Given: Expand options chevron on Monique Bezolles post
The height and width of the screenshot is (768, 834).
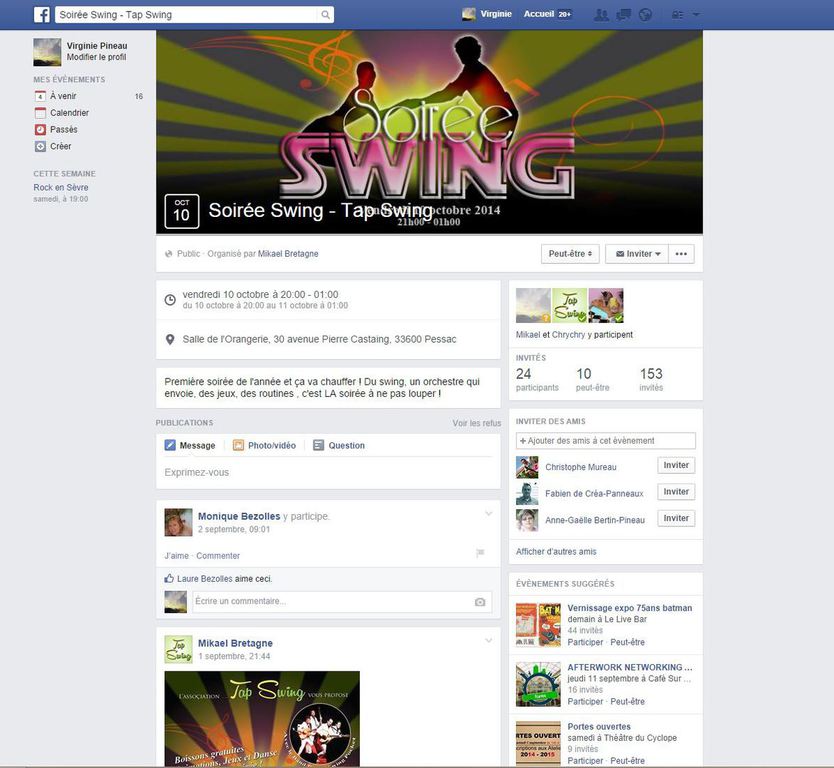Looking at the screenshot, I should (488, 514).
